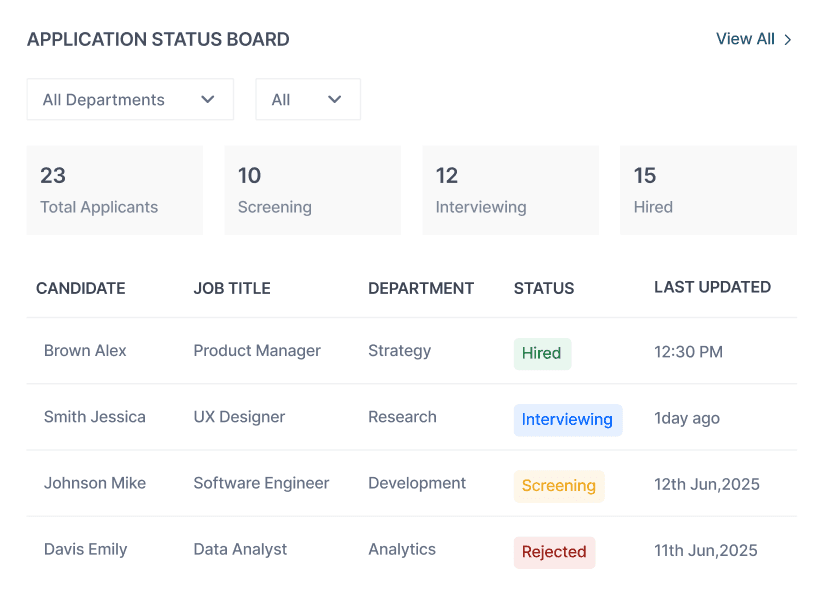Select Smith Jessica's UX Designer entry
This screenshot has height=610, width=824.
click(x=239, y=417)
